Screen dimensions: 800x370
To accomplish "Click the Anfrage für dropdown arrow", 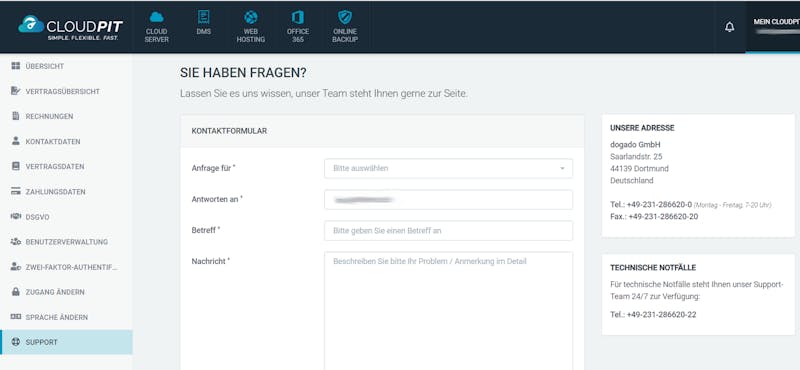I will click(x=562, y=168).
